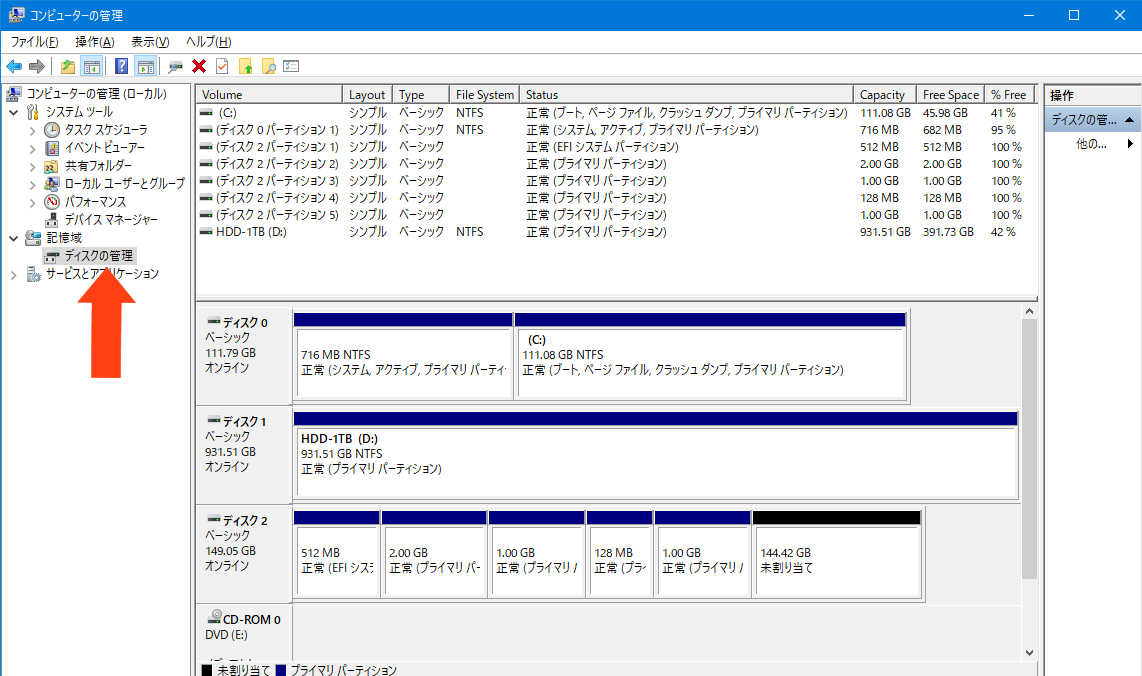This screenshot has width=1142, height=676.
Task: Select デバイス マネージャー in the tree
Action: click(110, 219)
